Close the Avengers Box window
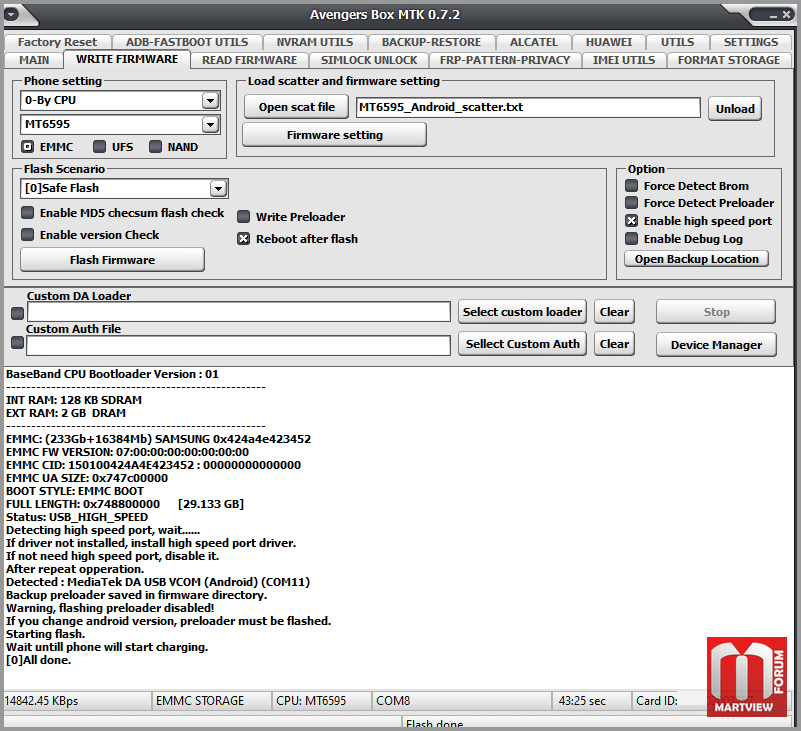Screen dimensions: 801x731 (x=786, y=15)
